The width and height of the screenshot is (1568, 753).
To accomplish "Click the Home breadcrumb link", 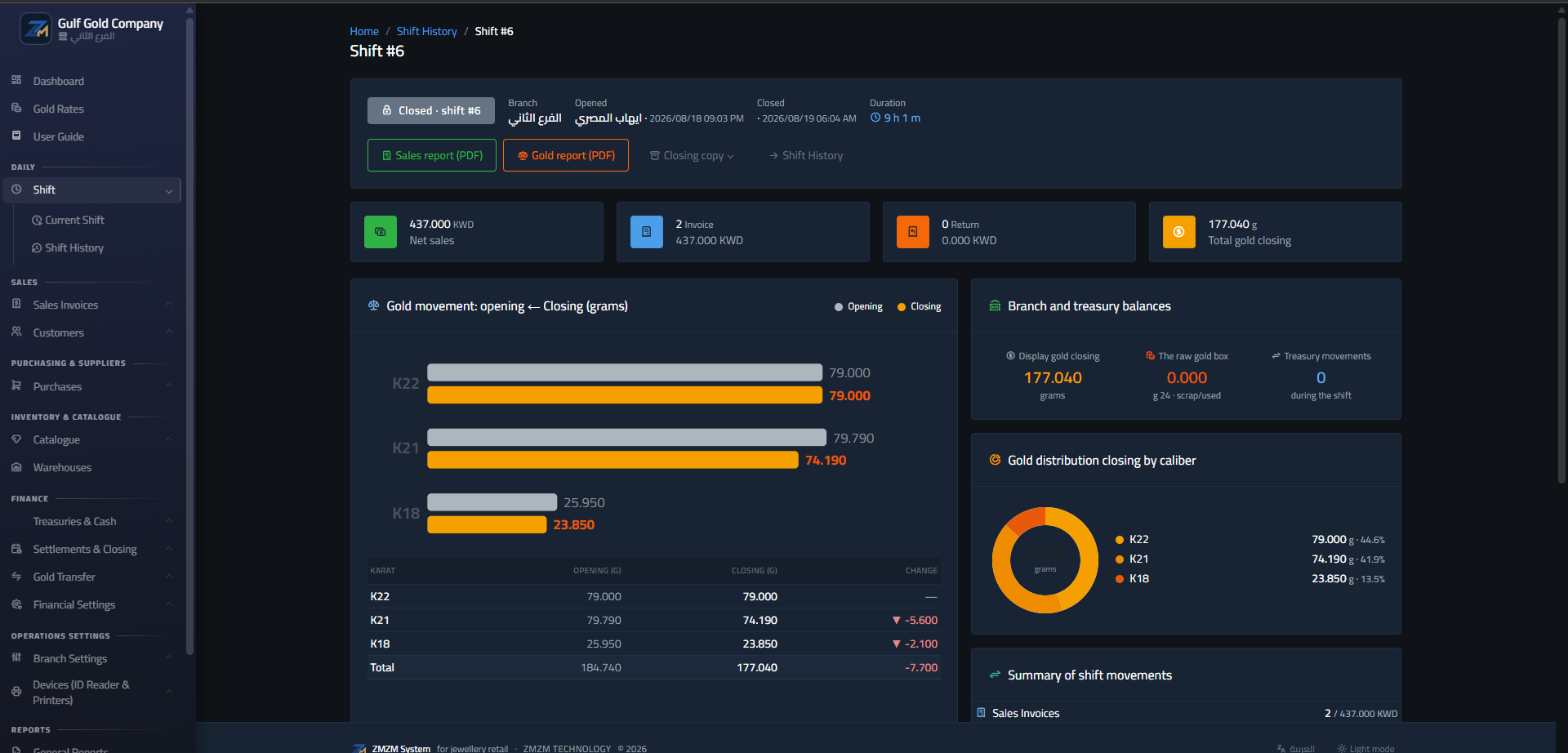I will pyautogui.click(x=364, y=31).
